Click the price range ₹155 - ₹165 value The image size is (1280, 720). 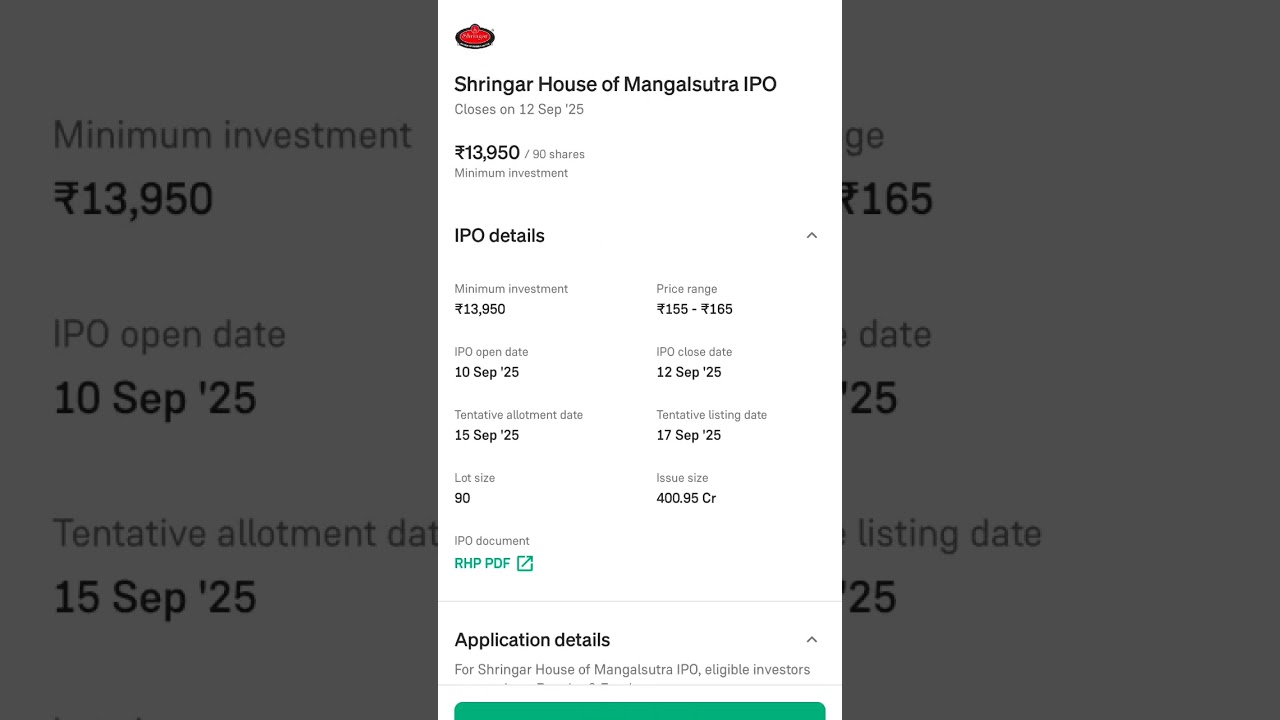click(x=694, y=309)
